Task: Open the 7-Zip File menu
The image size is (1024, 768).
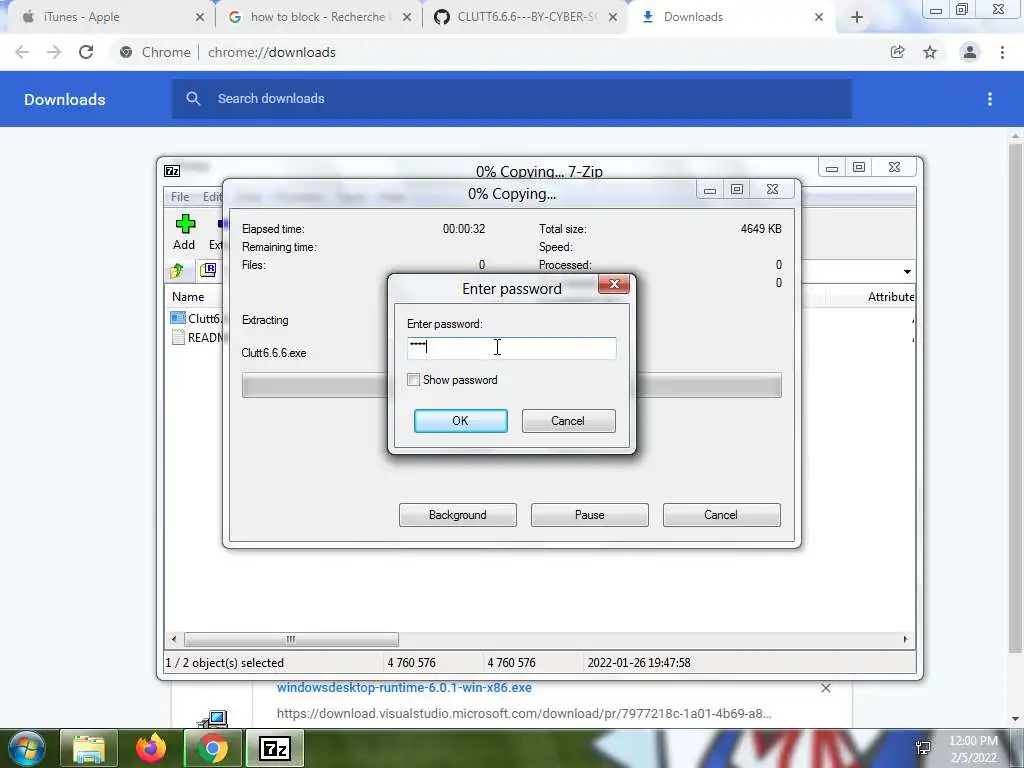Action: pyautogui.click(x=180, y=197)
